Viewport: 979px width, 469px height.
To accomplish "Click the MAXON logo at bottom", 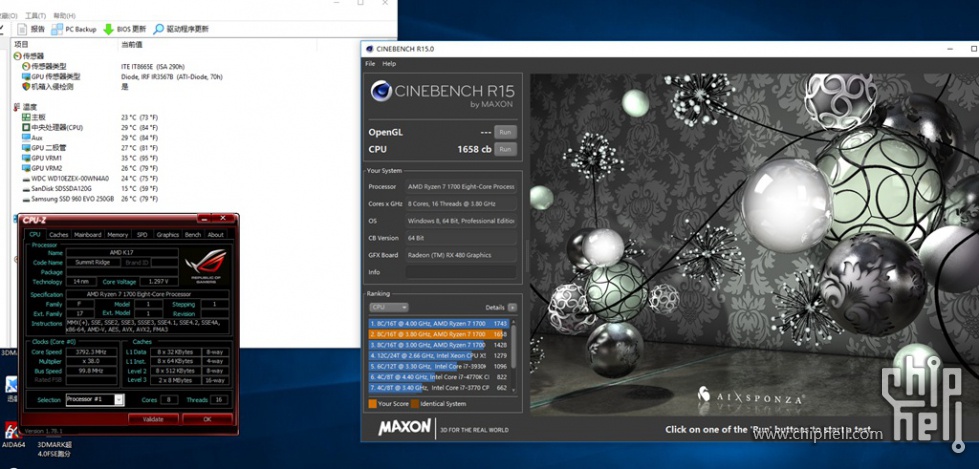I will pyautogui.click(x=405, y=428).
